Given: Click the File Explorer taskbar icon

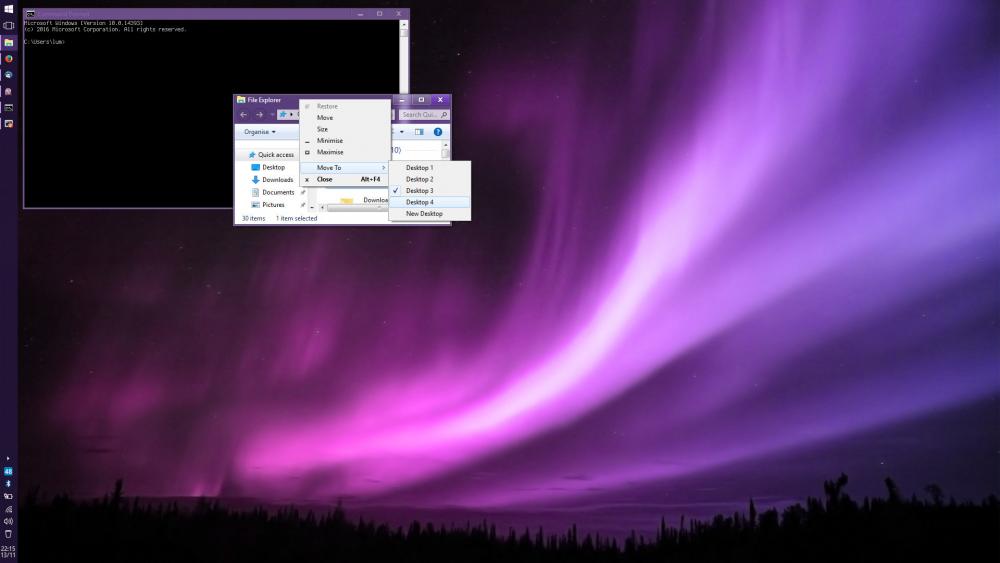Looking at the screenshot, I should 8,42.
